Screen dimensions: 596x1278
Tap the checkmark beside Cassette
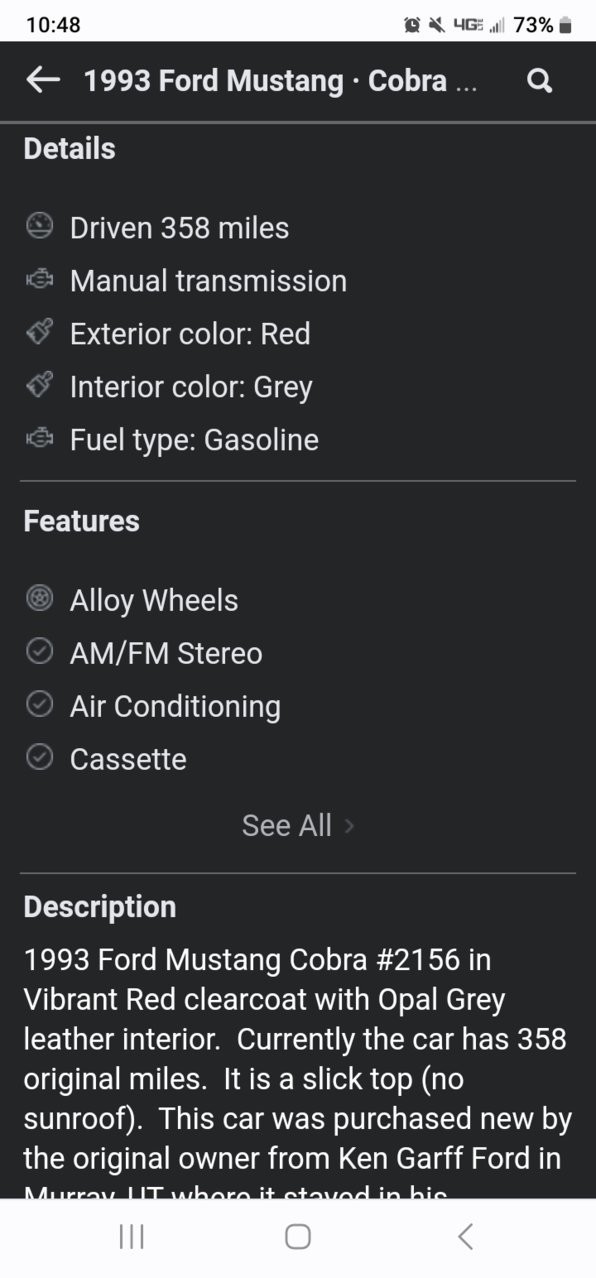(38, 758)
